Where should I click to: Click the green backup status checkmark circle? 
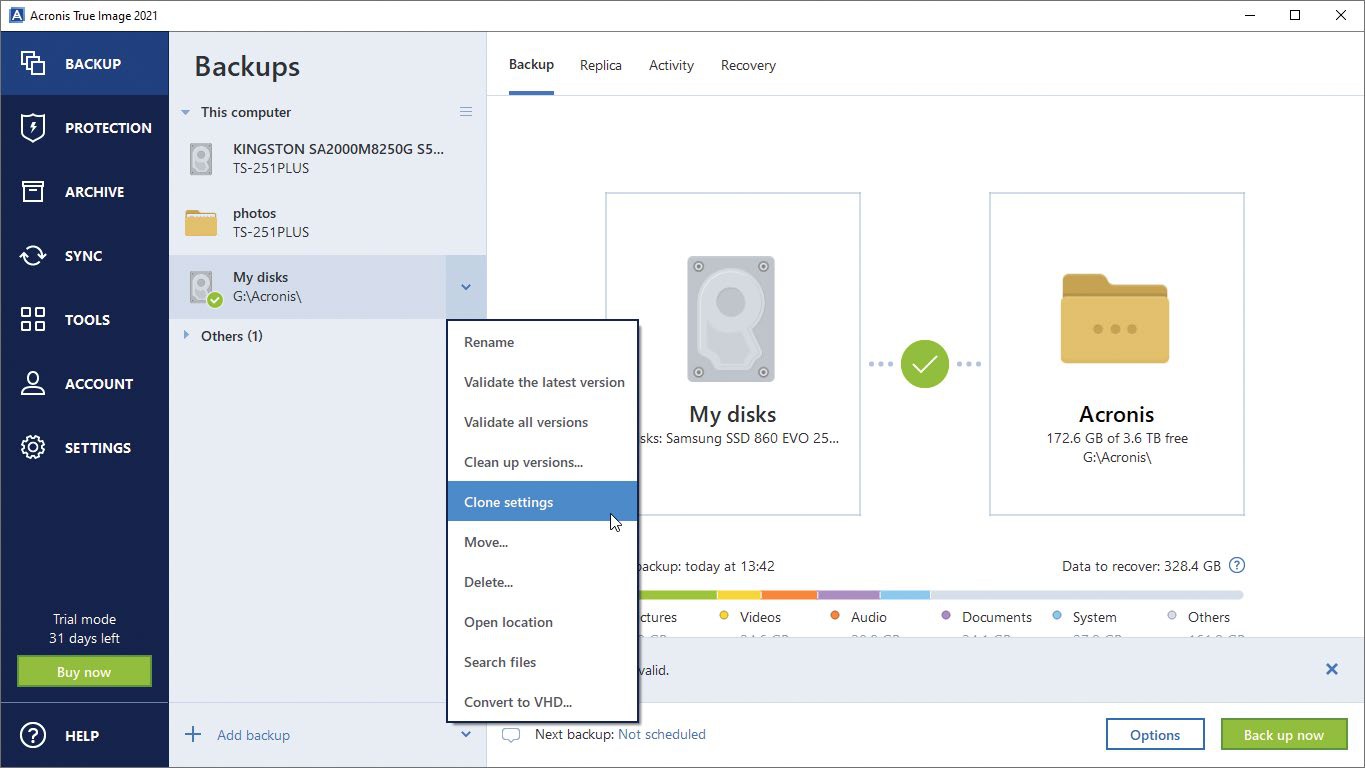[x=925, y=364]
